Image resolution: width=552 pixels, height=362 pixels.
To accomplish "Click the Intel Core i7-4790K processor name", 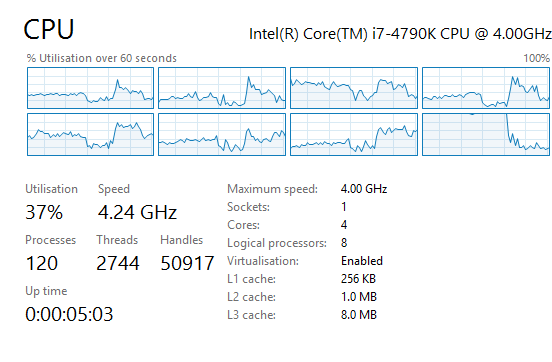I will [x=400, y=34].
